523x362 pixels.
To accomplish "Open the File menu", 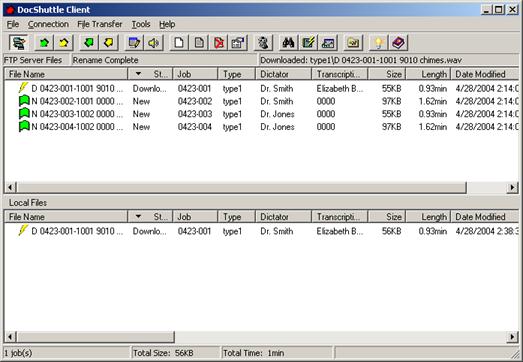I will (x=13, y=24).
